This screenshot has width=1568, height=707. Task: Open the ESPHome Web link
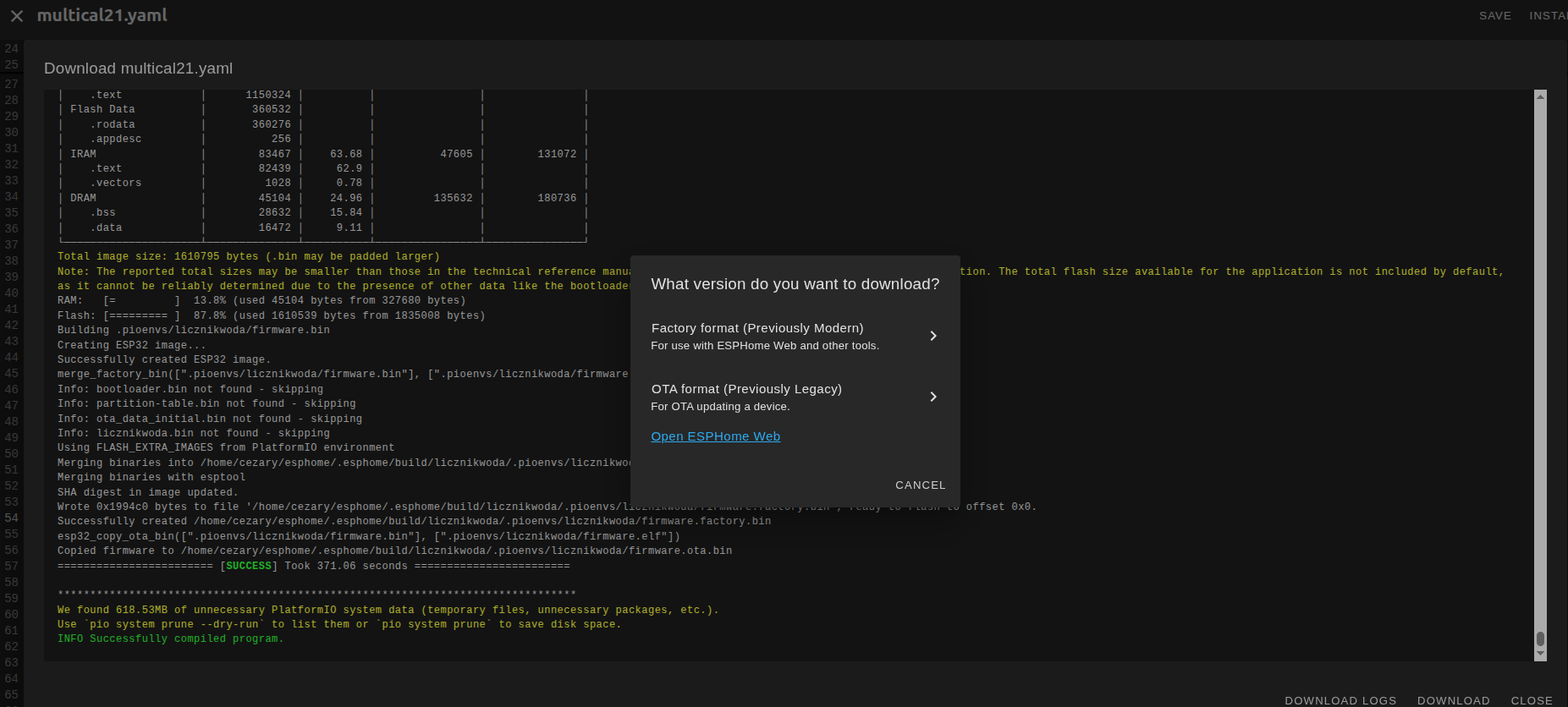click(x=715, y=436)
